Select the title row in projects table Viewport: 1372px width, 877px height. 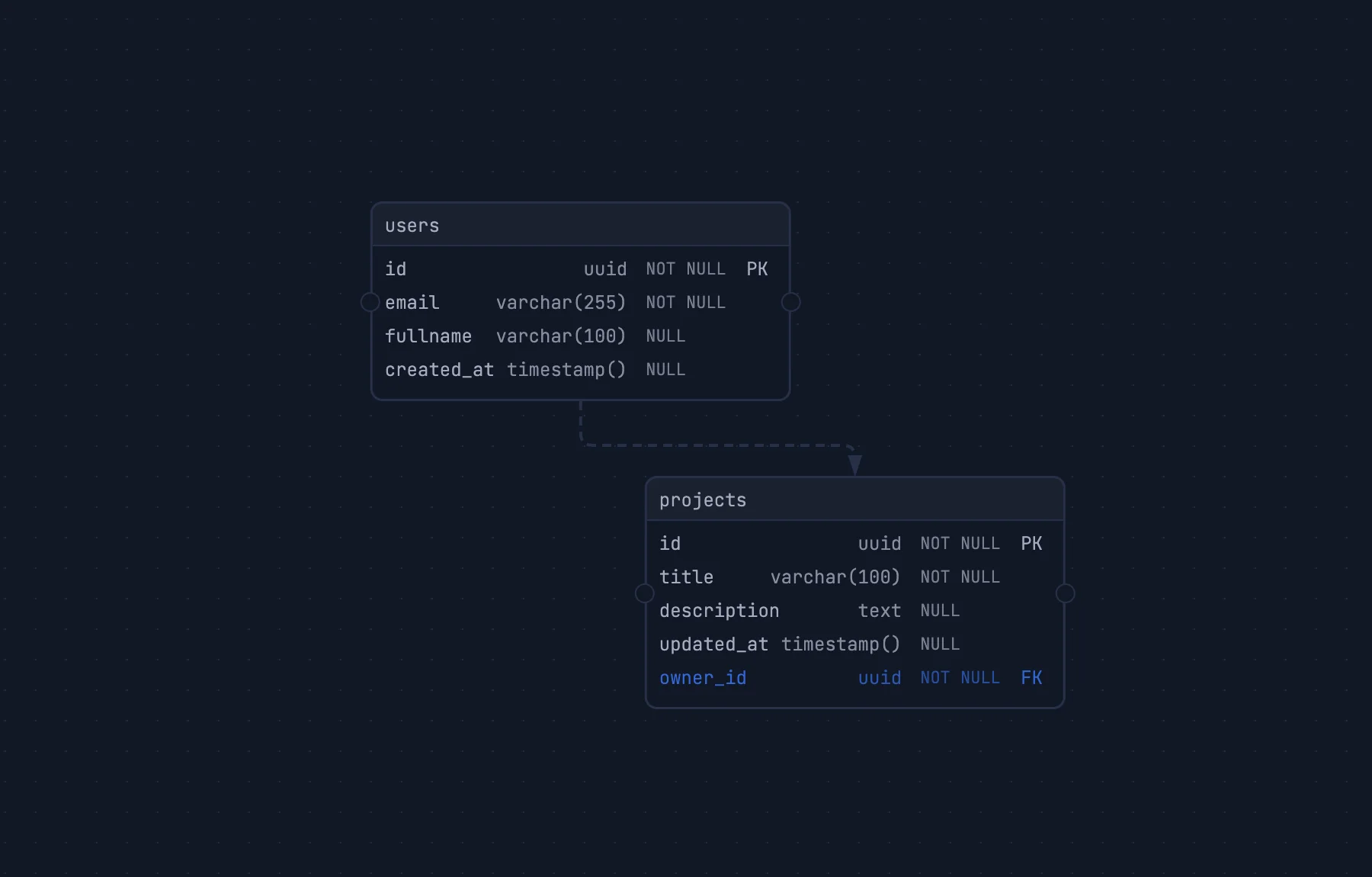(x=685, y=577)
